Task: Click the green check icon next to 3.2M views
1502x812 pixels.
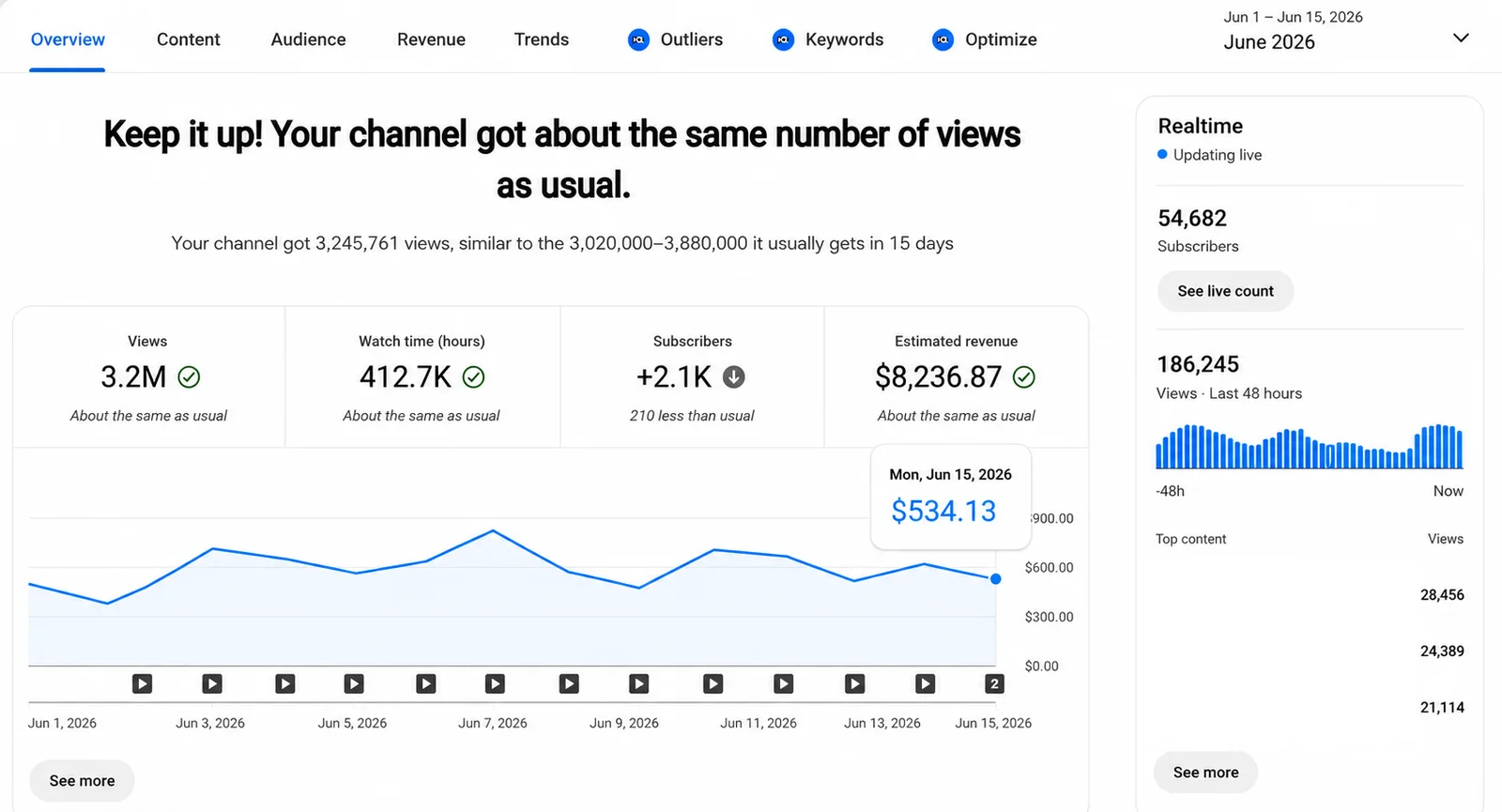Action: [189, 377]
